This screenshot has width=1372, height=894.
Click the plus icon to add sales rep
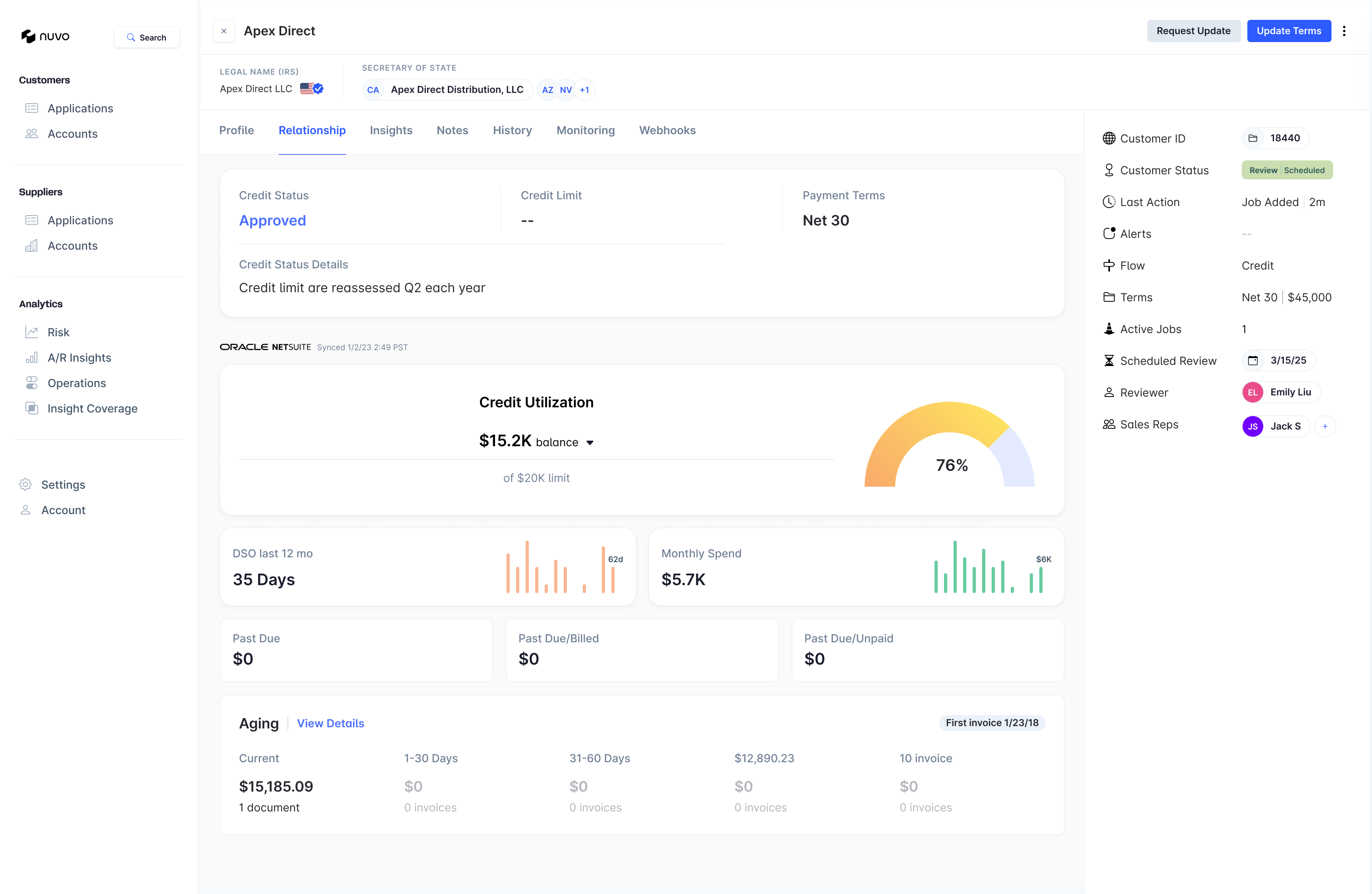[1325, 426]
